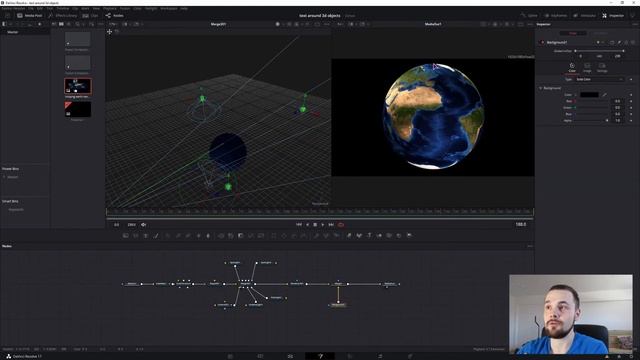This screenshot has width=640, height=360.
Task: Switch to the Image tab in Inspector
Action: (x=587, y=67)
